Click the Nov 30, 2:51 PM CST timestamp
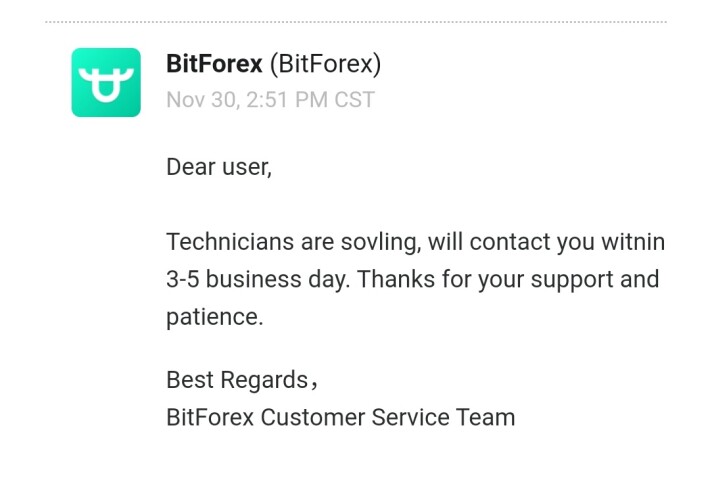Viewport: 710px width, 482px height. coord(270,100)
